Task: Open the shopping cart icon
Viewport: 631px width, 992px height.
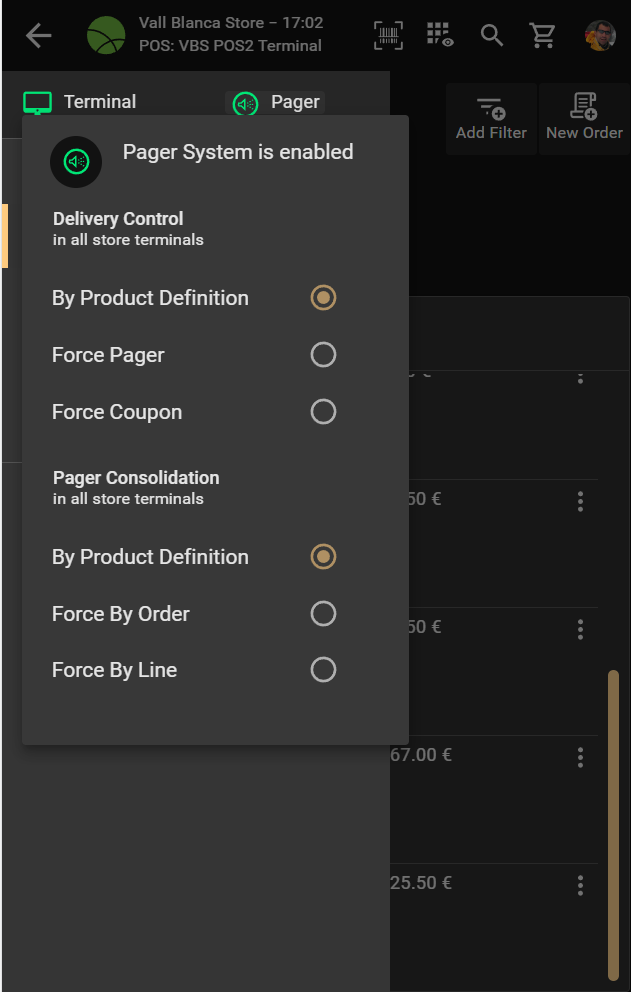Action: (x=543, y=36)
